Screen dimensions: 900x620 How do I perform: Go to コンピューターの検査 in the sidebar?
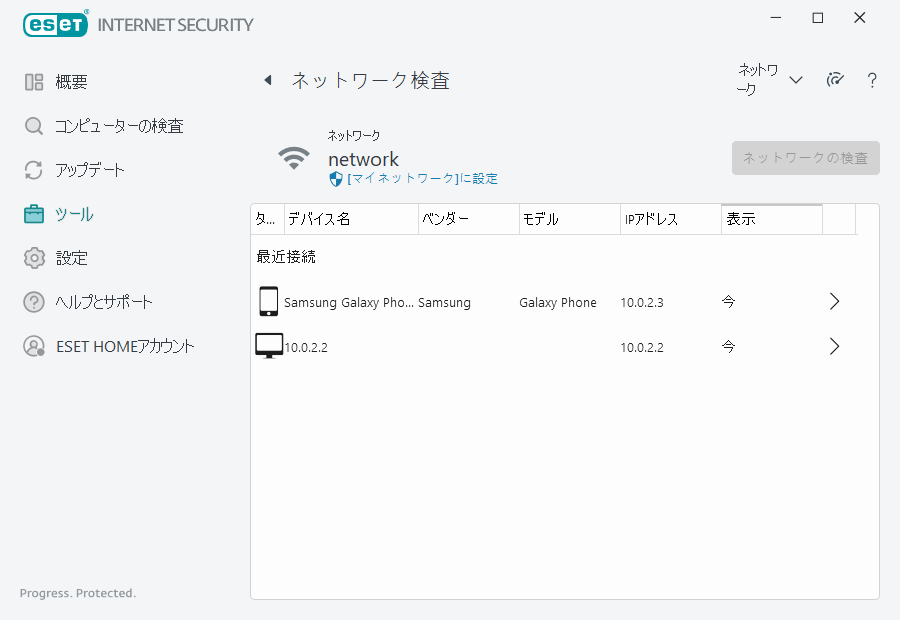[x=118, y=126]
